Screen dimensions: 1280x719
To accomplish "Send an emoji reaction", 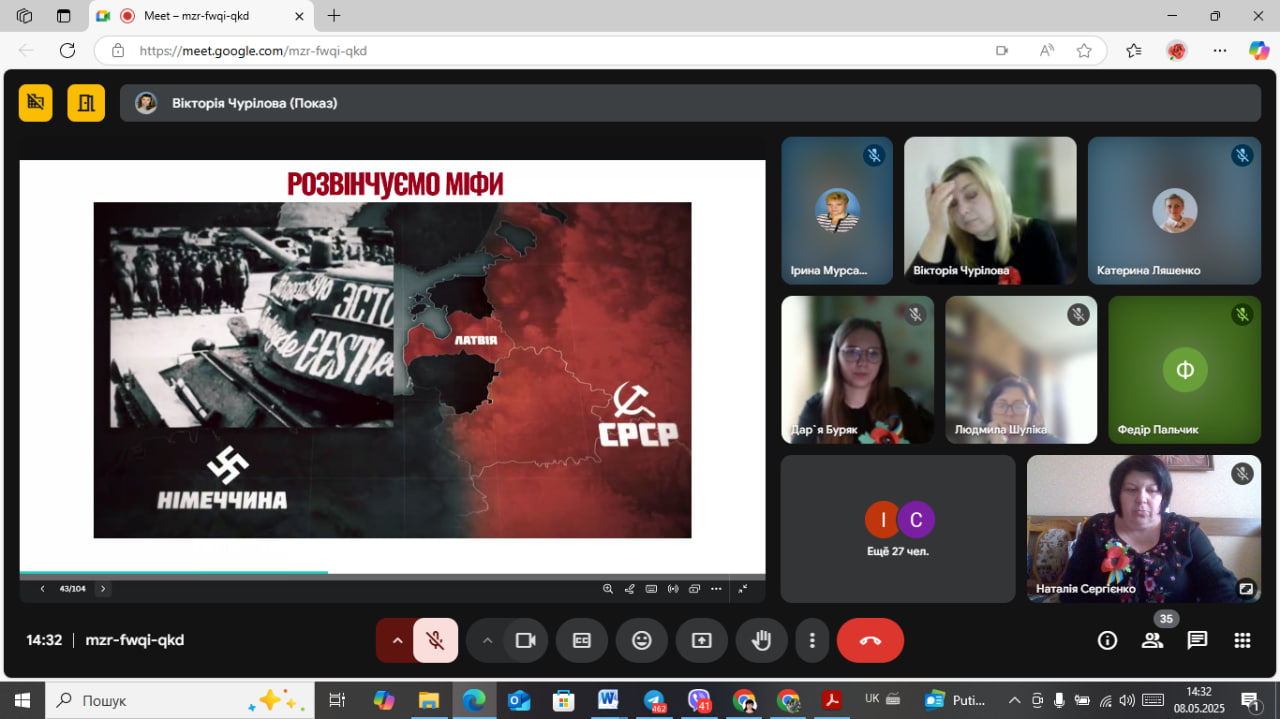I will tap(642, 641).
